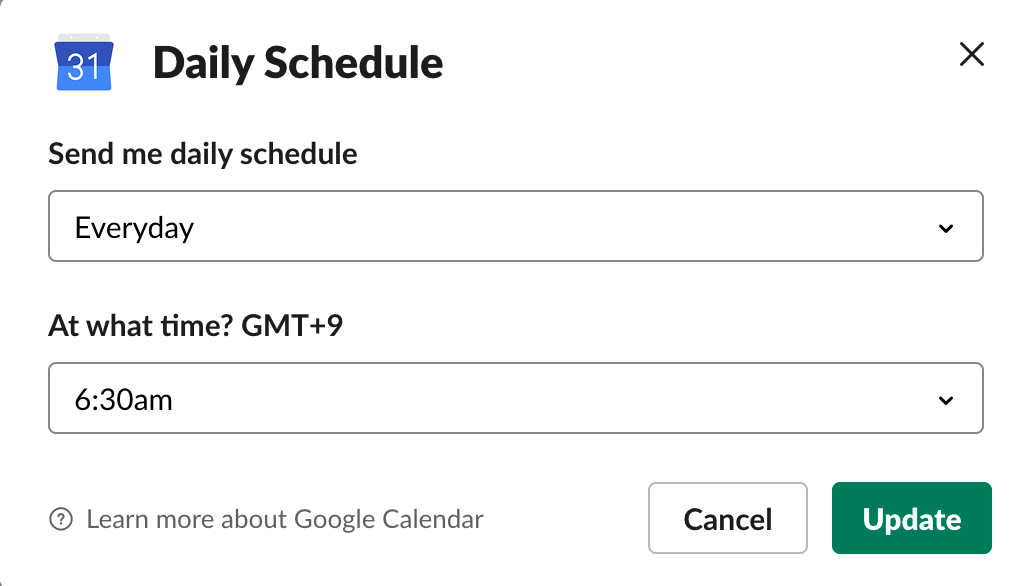Click the Daily Schedule dialog title

298,63
